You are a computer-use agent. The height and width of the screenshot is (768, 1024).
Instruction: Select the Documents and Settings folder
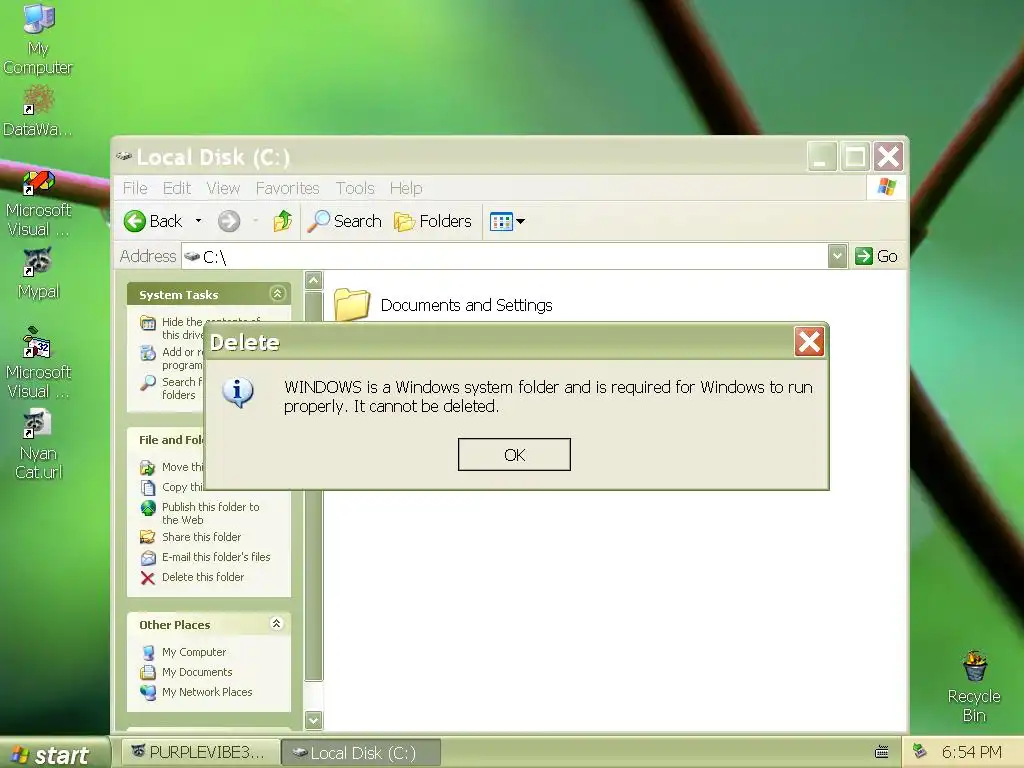(443, 305)
